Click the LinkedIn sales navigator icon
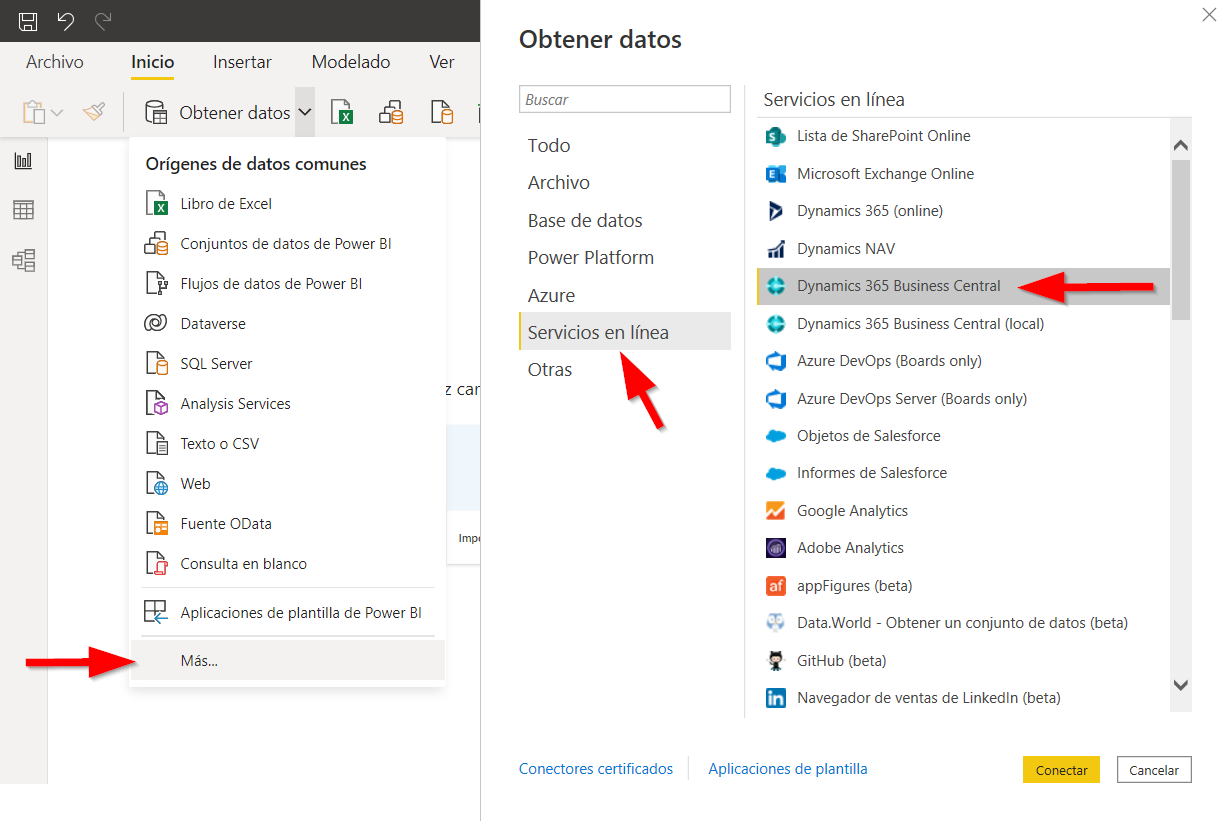 click(x=776, y=698)
